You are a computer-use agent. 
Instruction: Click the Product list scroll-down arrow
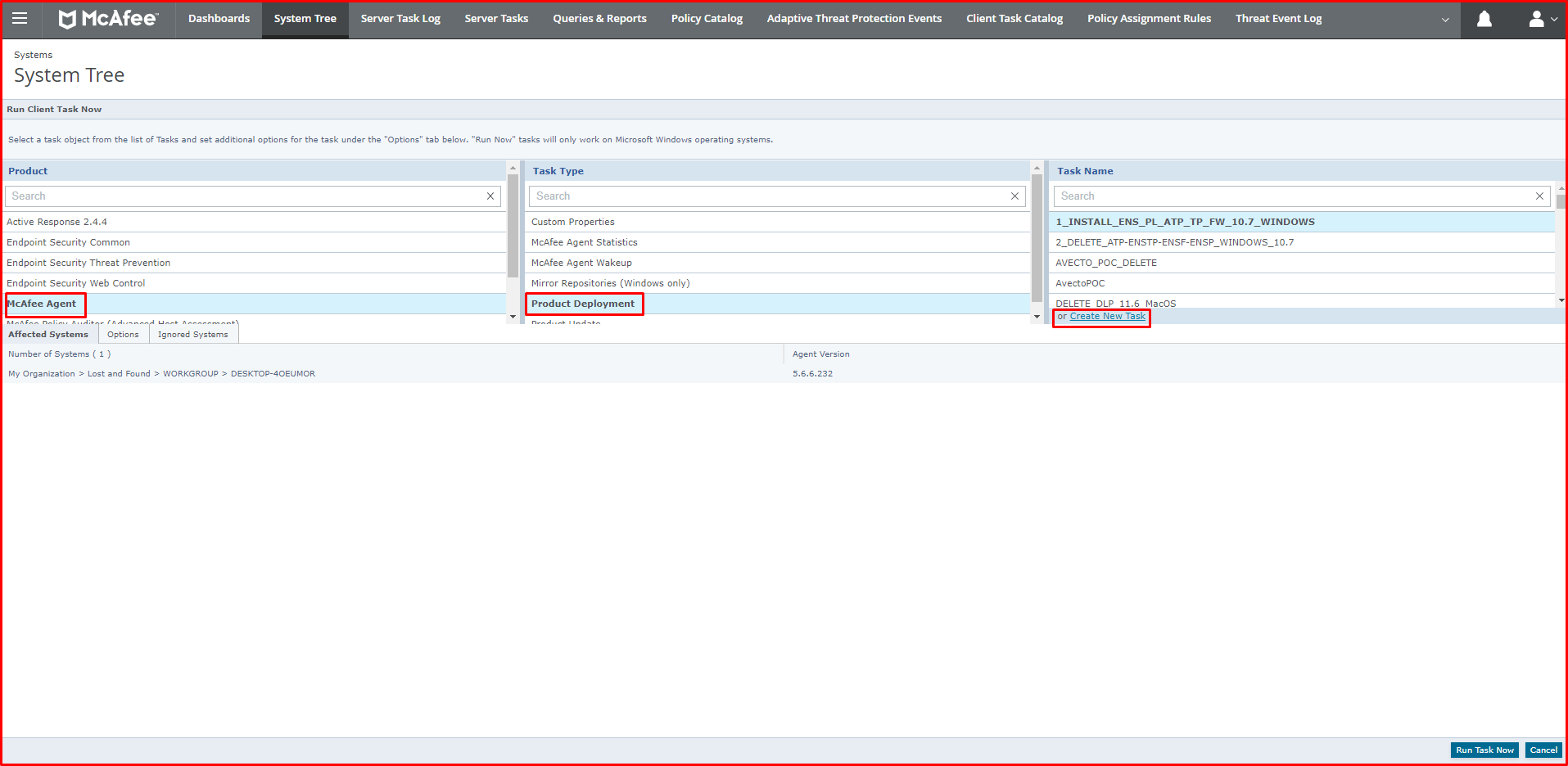(x=513, y=317)
